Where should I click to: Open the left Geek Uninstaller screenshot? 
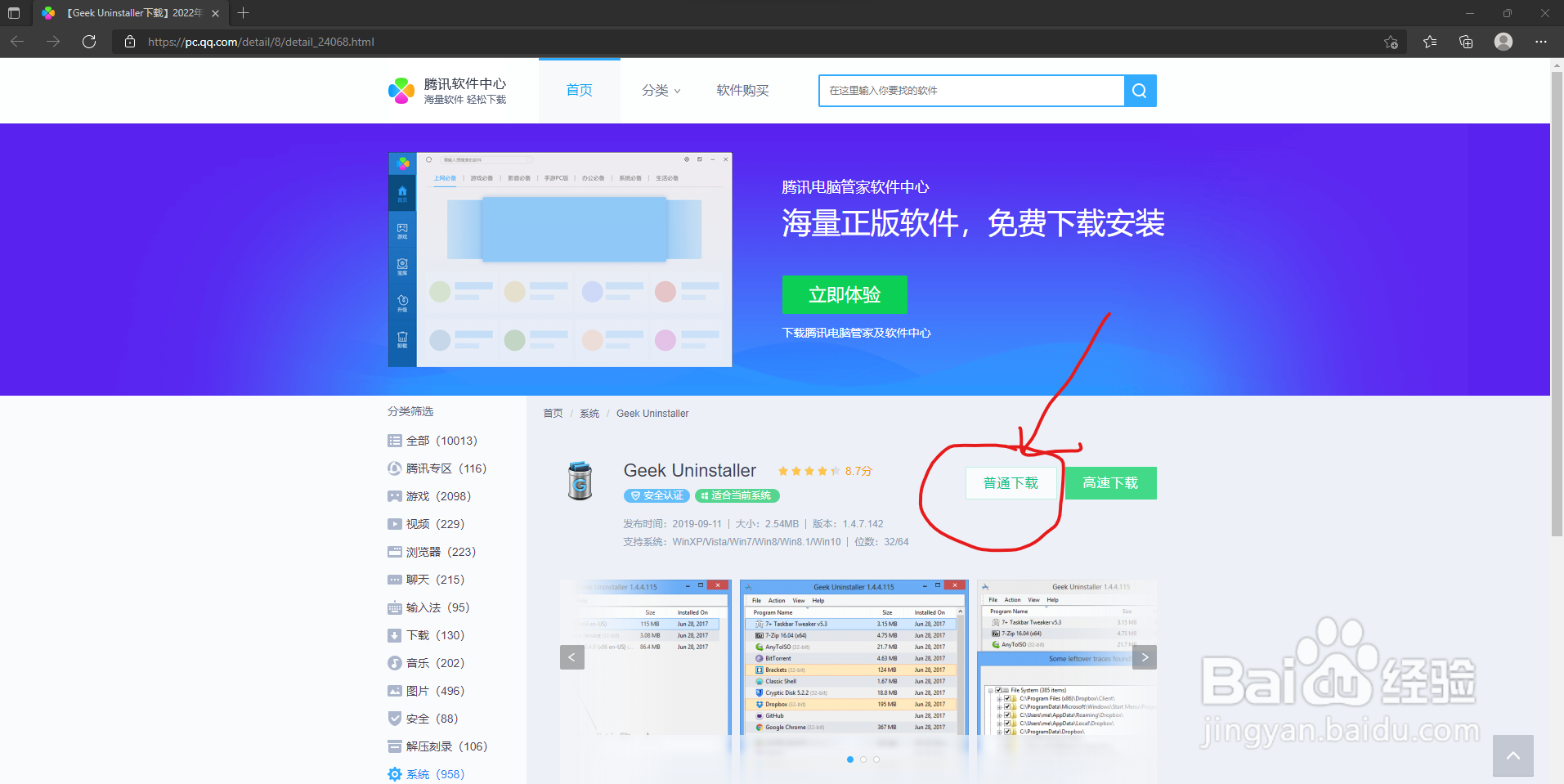646,657
